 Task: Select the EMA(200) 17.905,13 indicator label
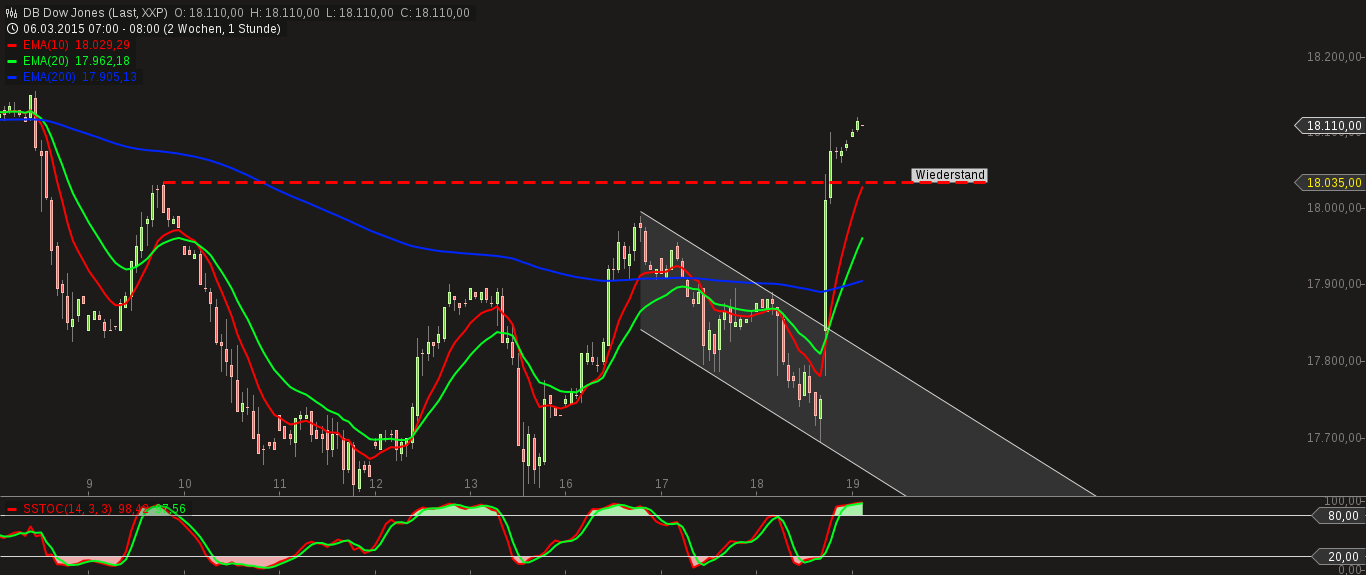coord(80,77)
